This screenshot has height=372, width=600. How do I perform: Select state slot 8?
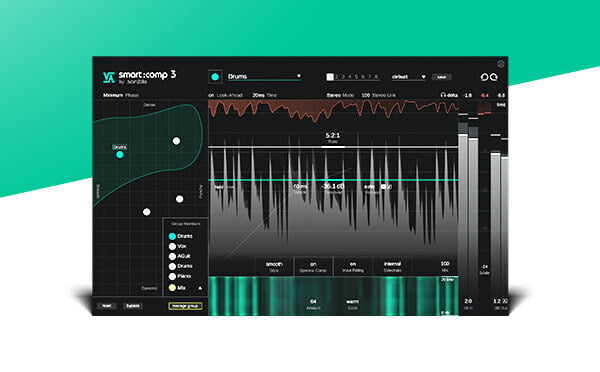(376, 77)
